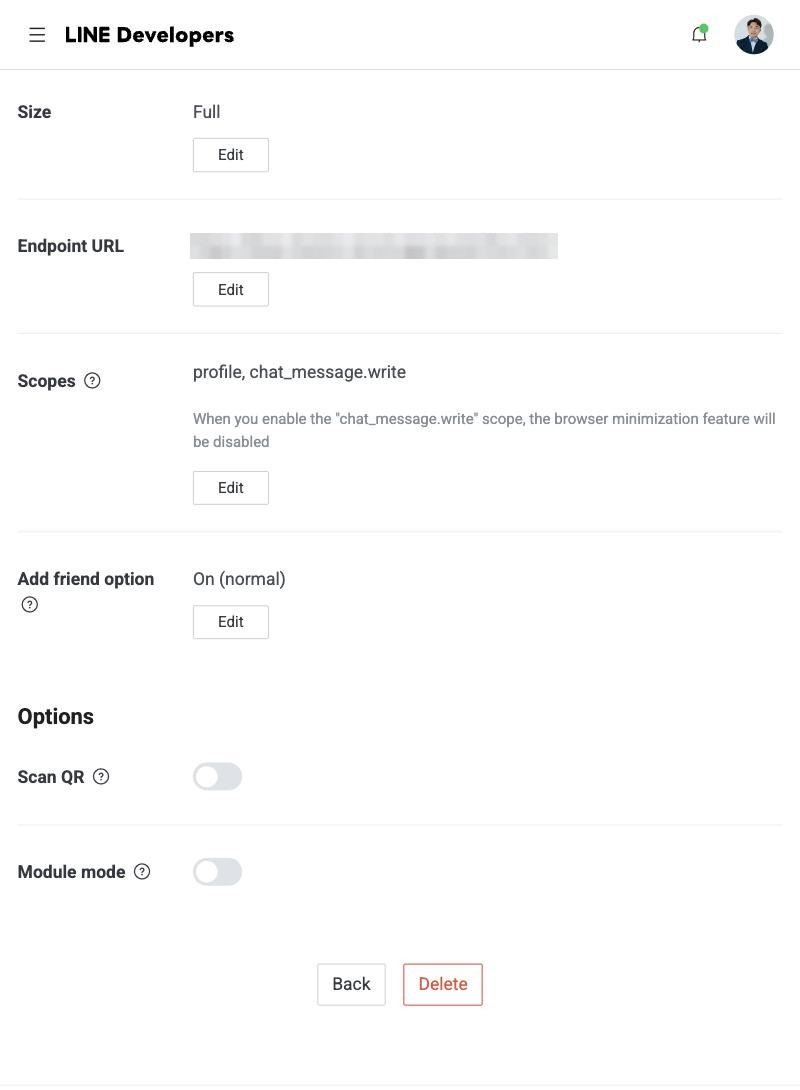Edit the Size setting
The image size is (800, 1090).
click(231, 155)
